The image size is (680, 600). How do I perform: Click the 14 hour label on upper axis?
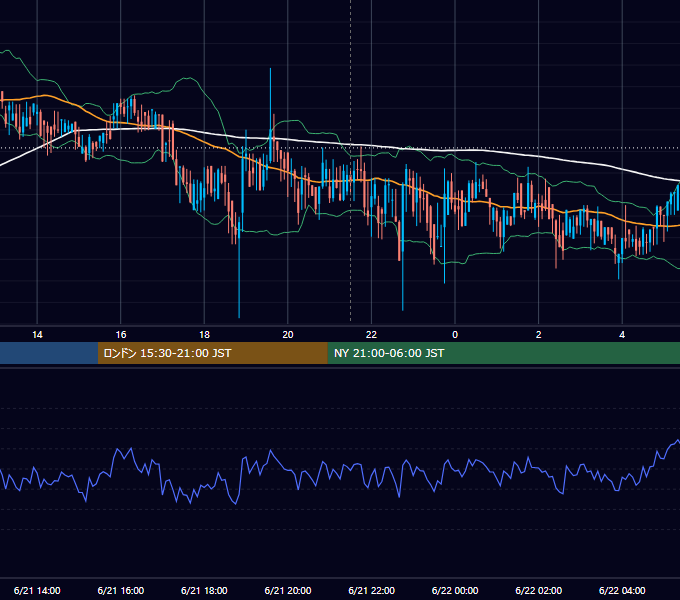click(x=37, y=335)
